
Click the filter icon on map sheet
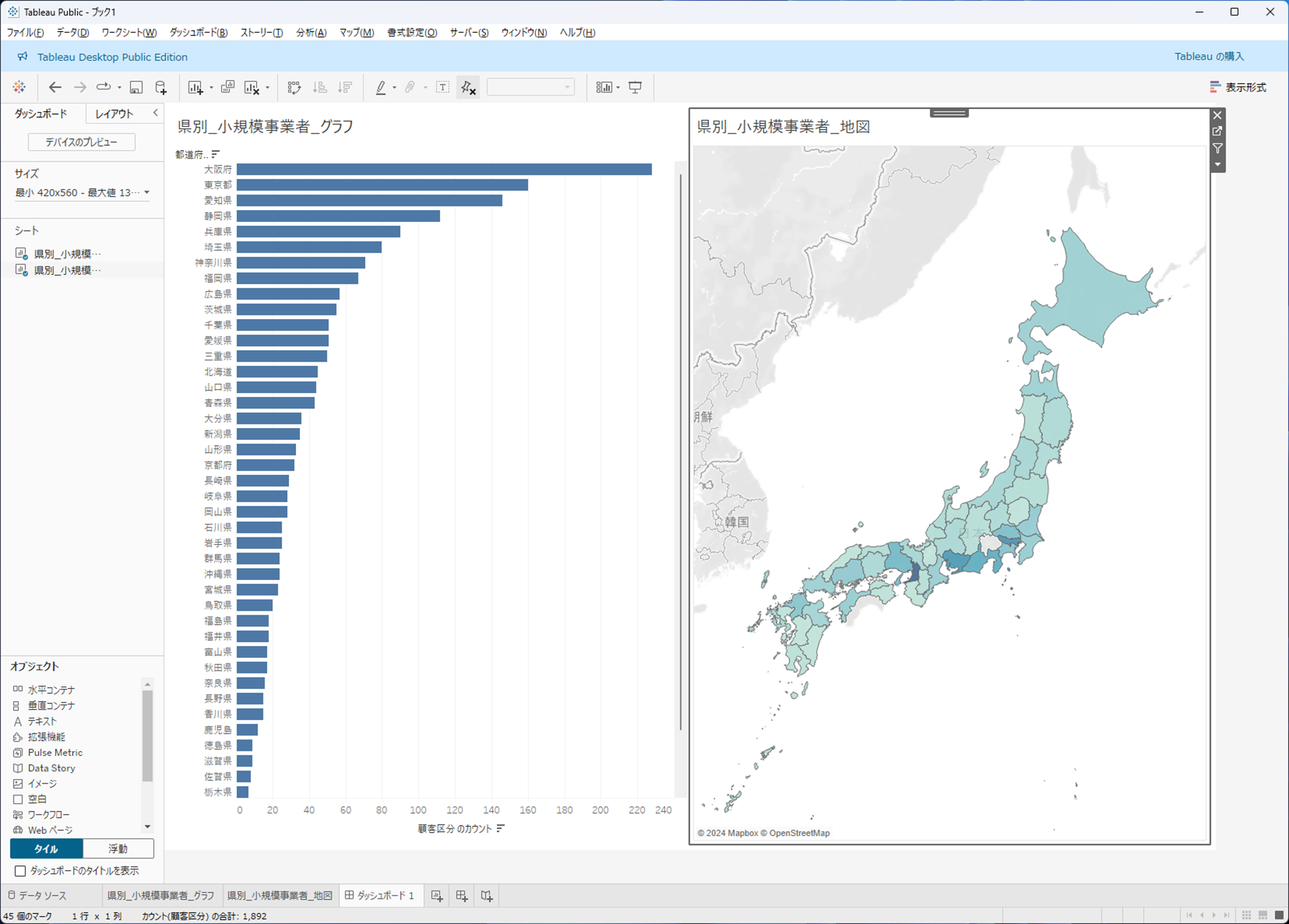[x=1217, y=148]
